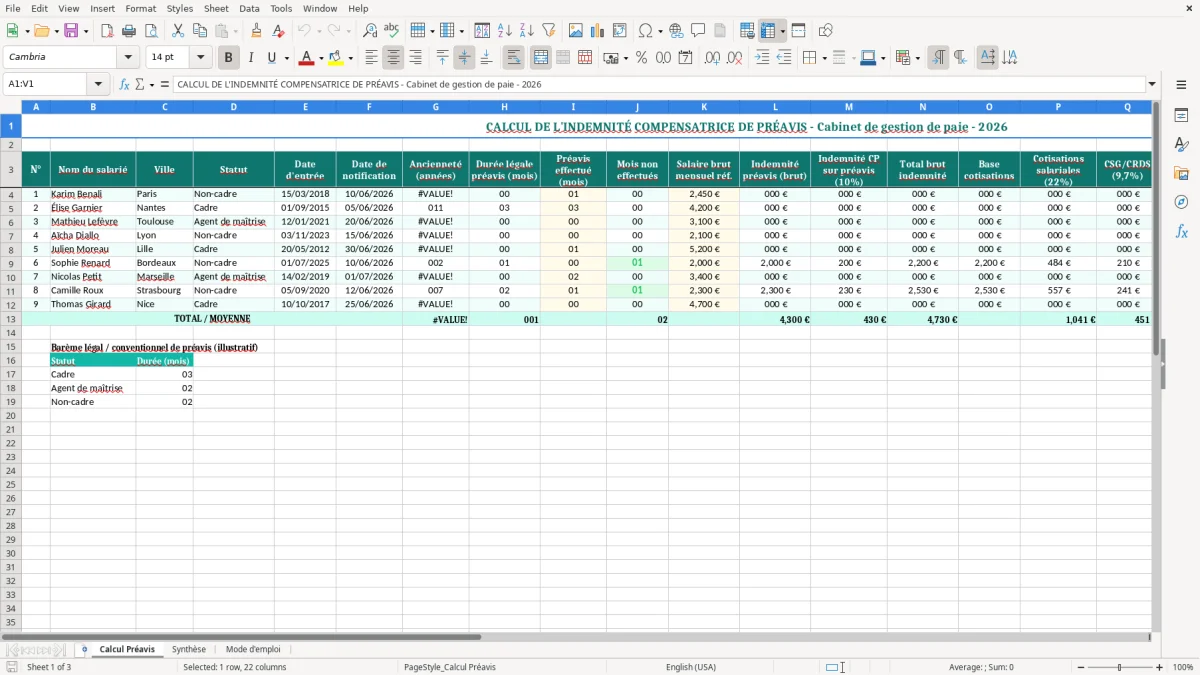The image size is (1200, 675).
Task: Expand the Name Box dropdown
Action: 98,85
